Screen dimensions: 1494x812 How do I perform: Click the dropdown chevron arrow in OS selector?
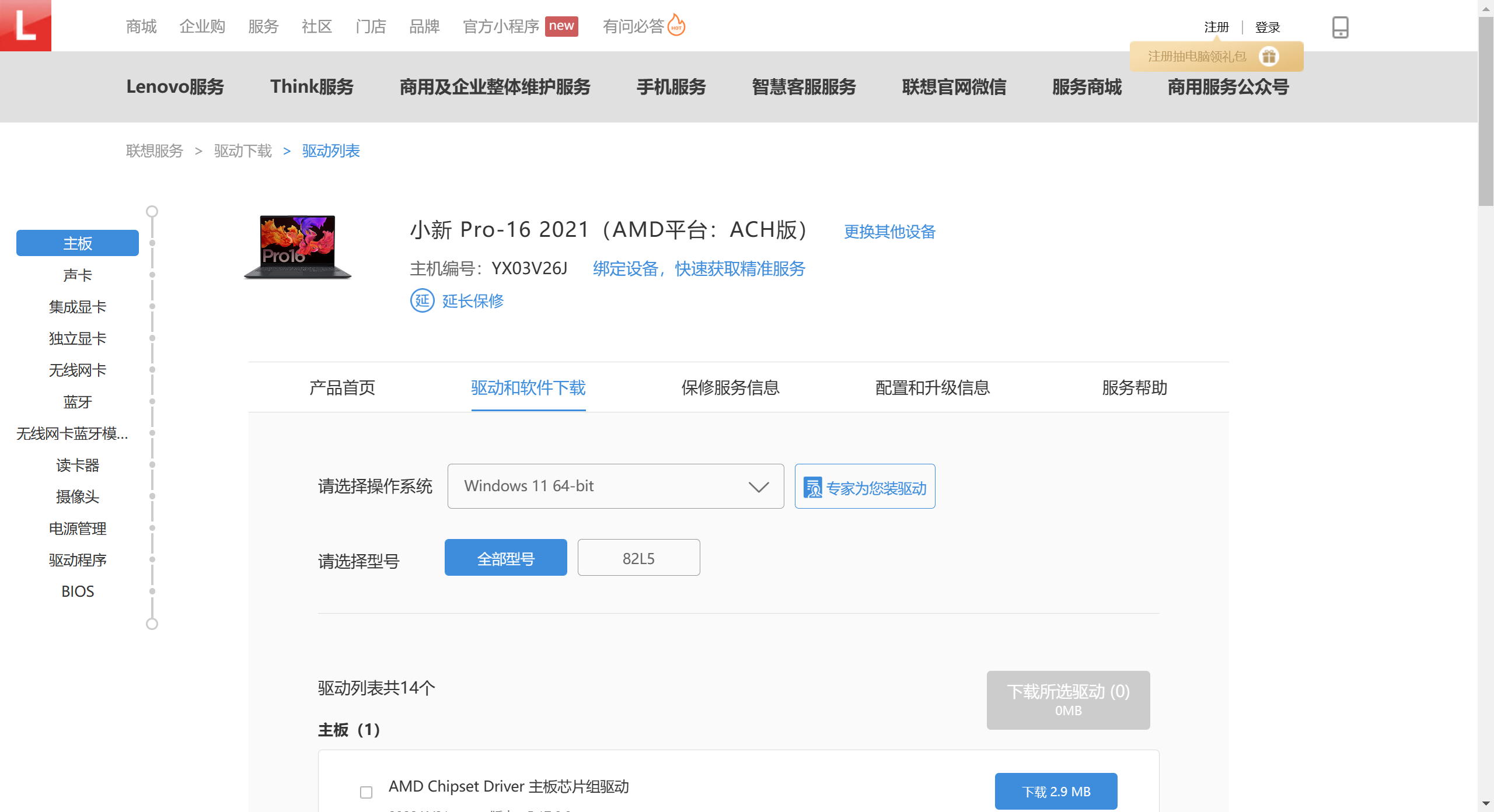[x=758, y=487]
